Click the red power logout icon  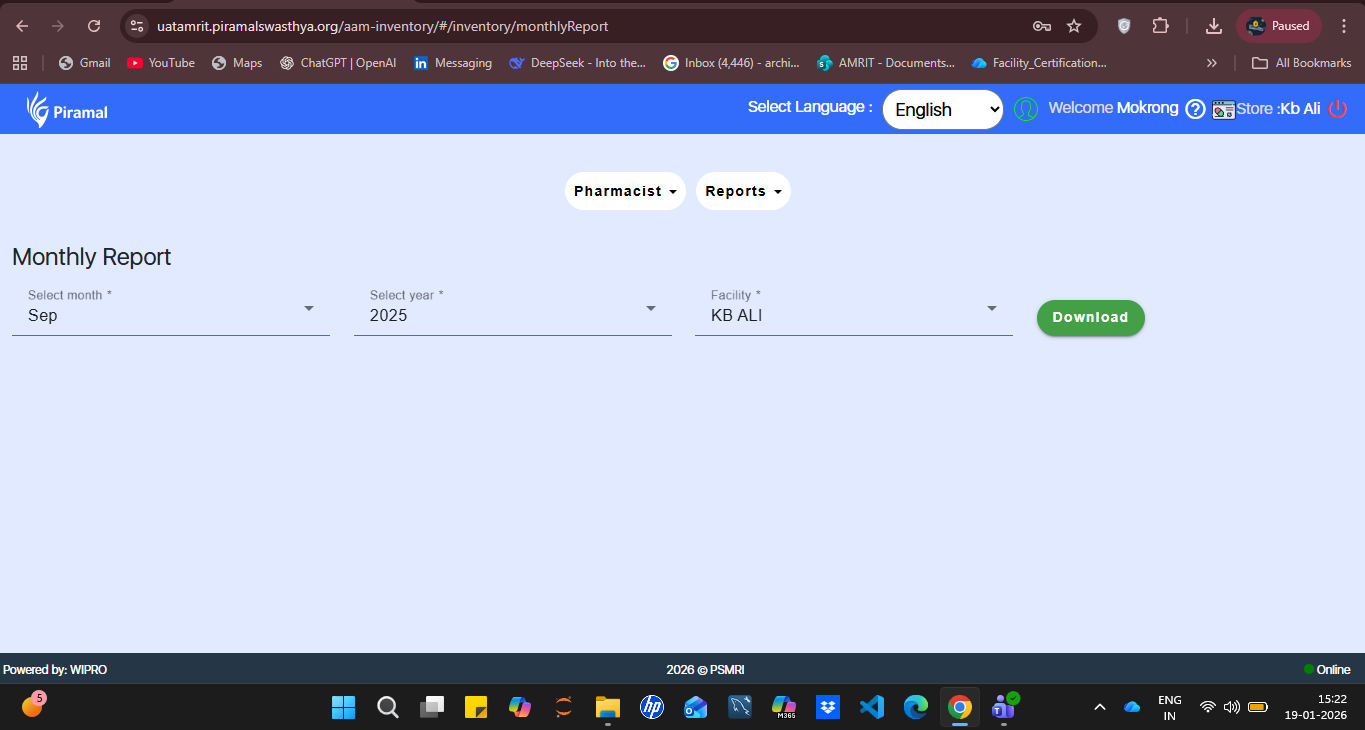tap(1337, 109)
